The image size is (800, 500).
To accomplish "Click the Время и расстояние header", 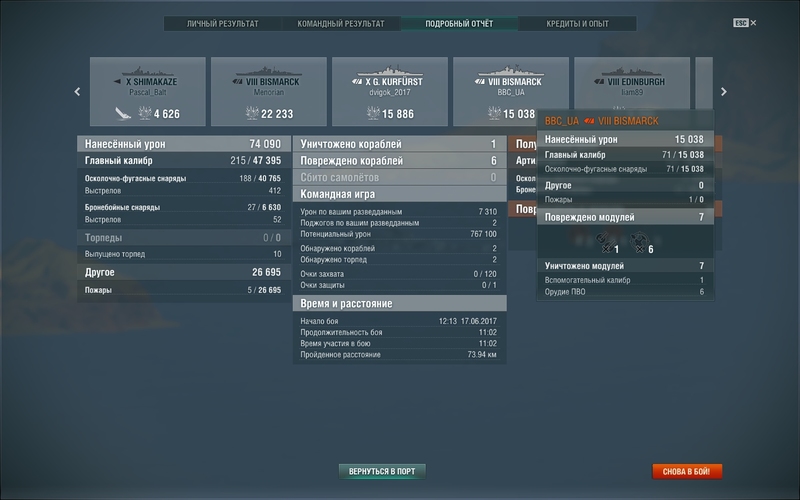I will tap(399, 303).
